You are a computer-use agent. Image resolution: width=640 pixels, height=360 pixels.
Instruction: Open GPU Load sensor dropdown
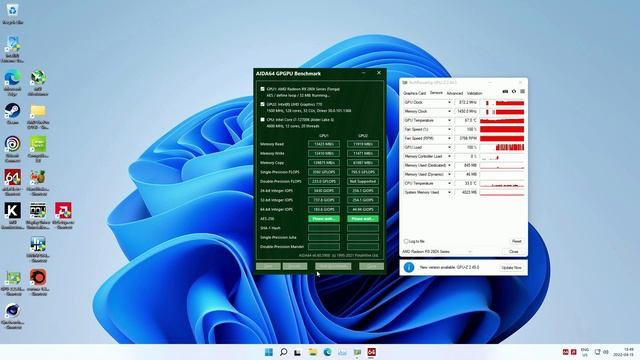pos(449,147)
